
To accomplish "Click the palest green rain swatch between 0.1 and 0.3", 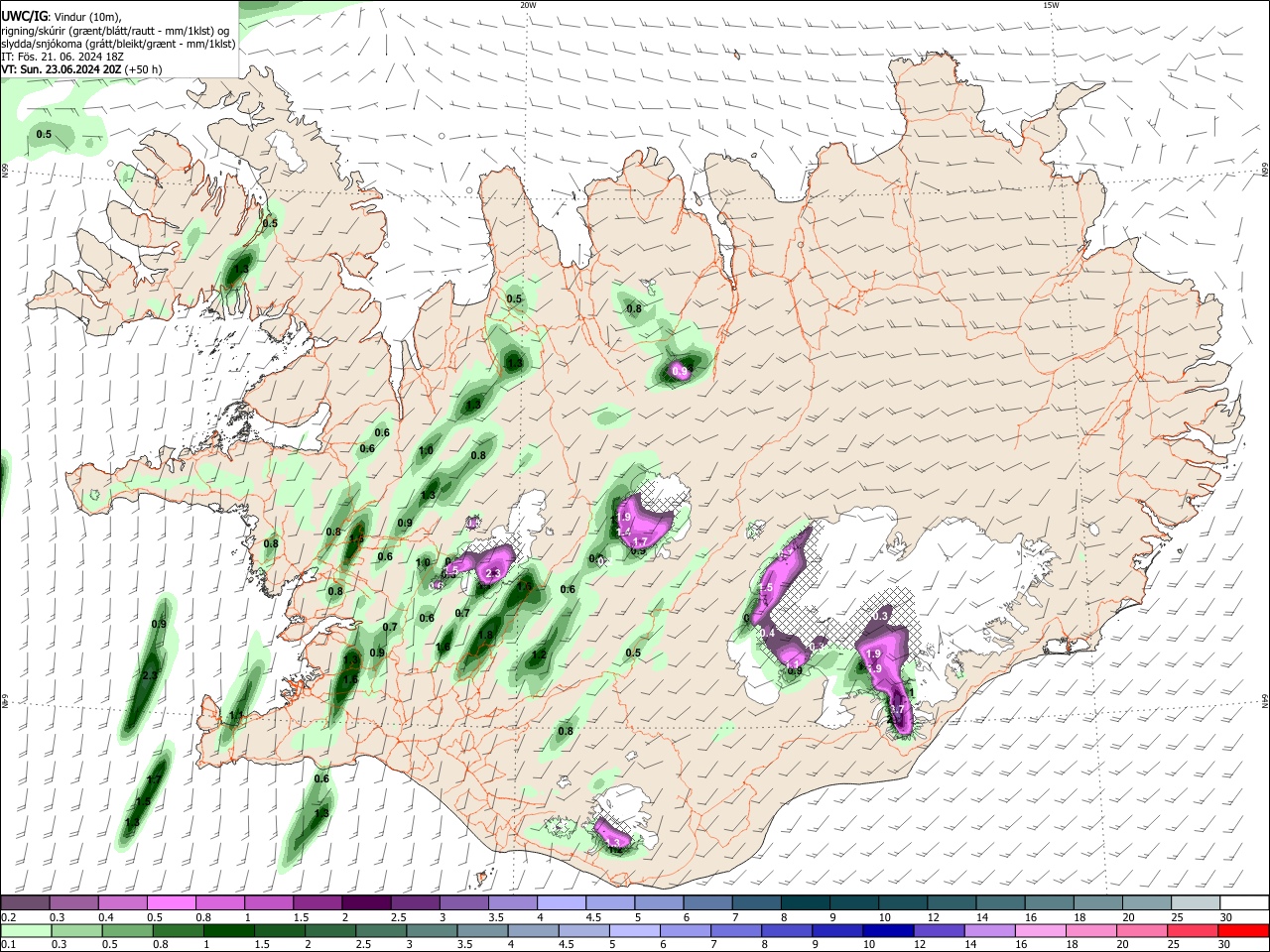I will (25, 930).
